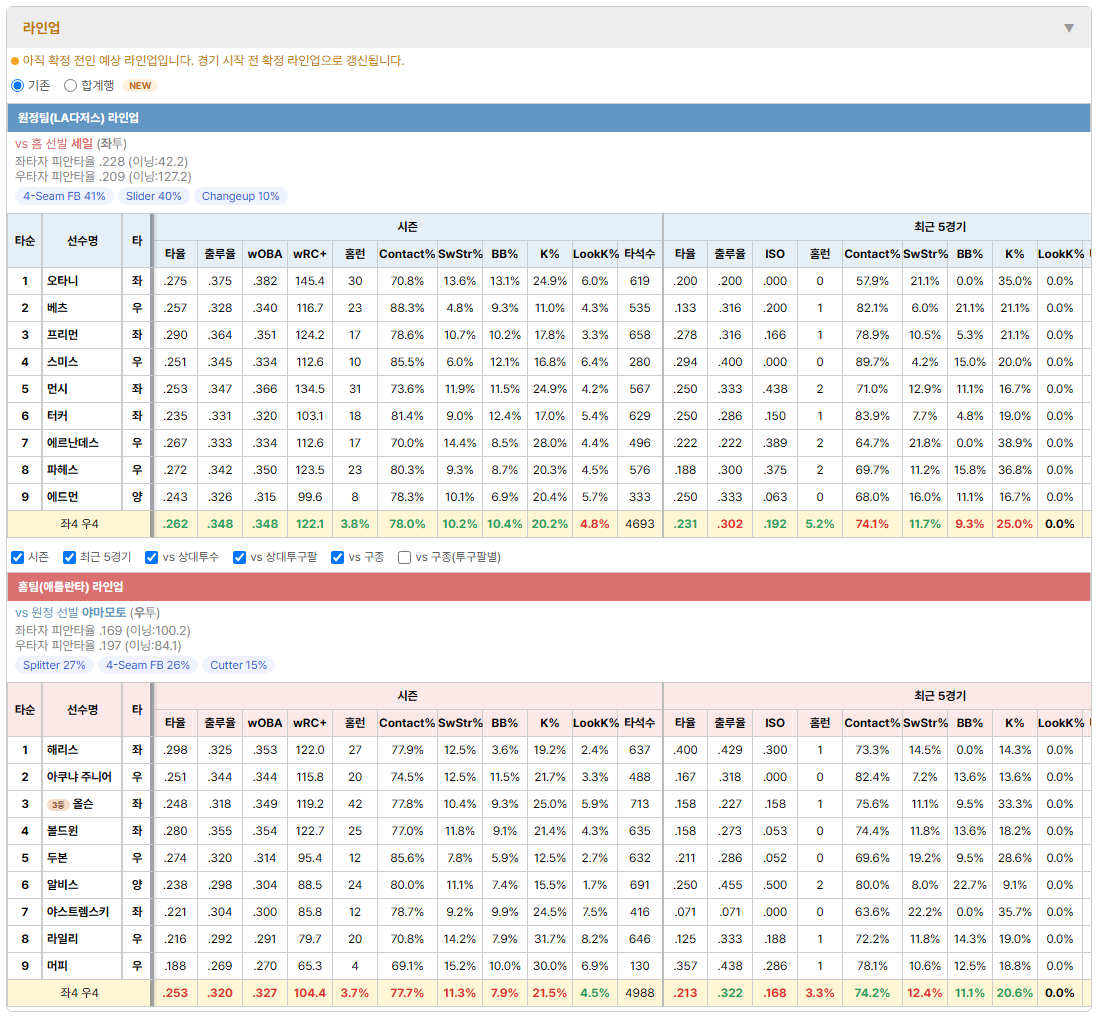Viewport: 1098px width, 1018px height.
Task: Click the Splitter 27% pitch chip
Action: point(54,665)
